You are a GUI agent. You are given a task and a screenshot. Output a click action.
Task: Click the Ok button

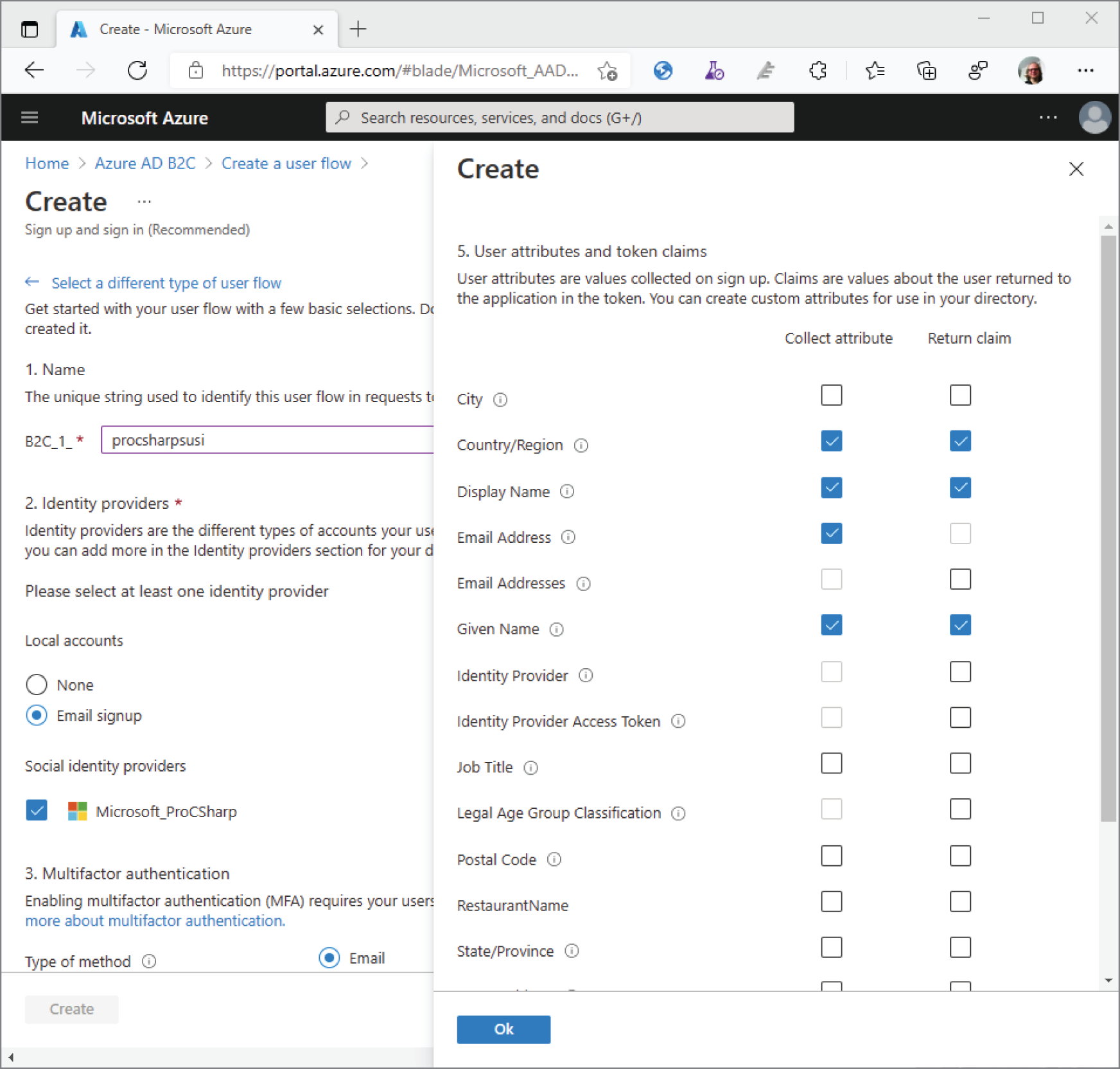pos(503,1029)
